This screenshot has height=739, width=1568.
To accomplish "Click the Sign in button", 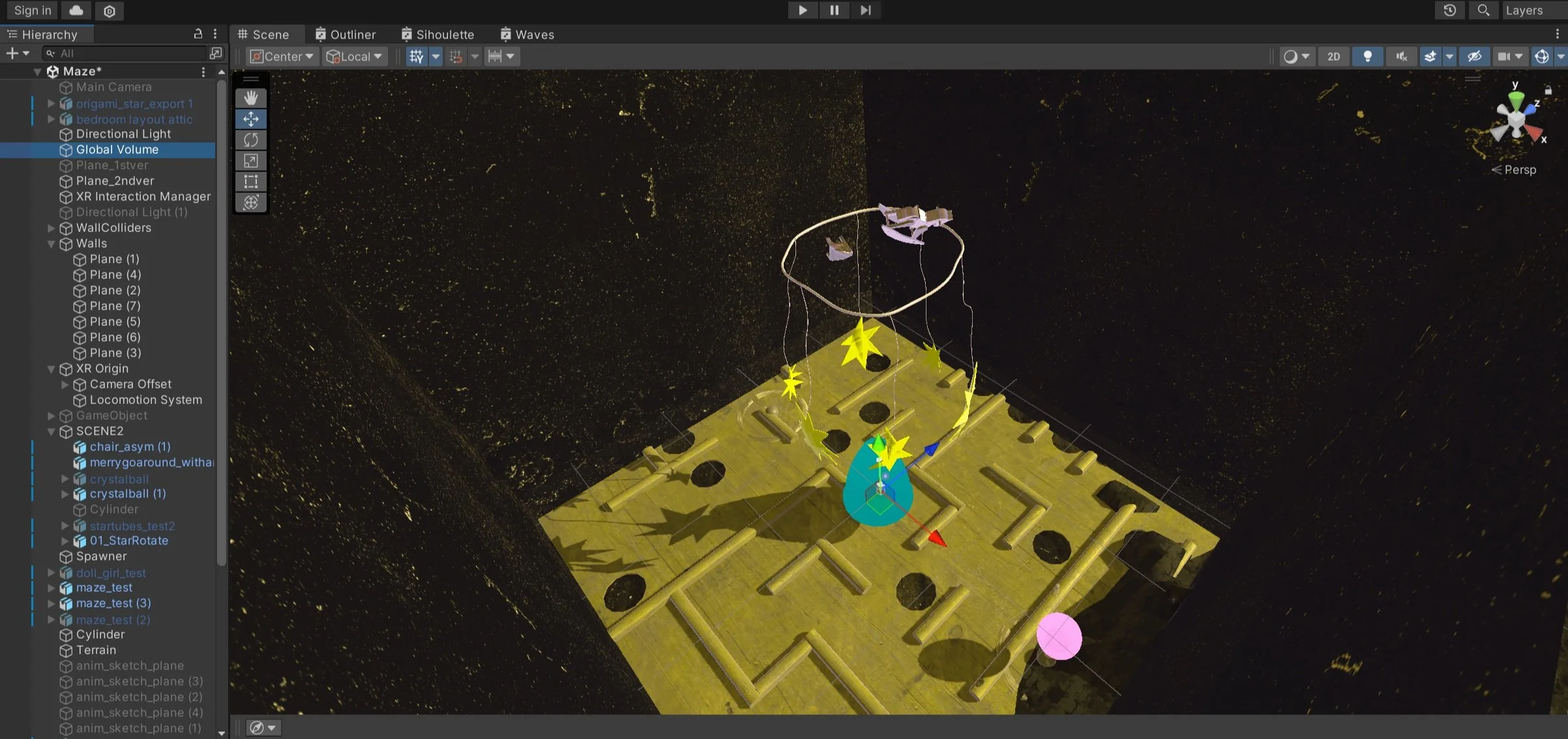I will 33,10.
